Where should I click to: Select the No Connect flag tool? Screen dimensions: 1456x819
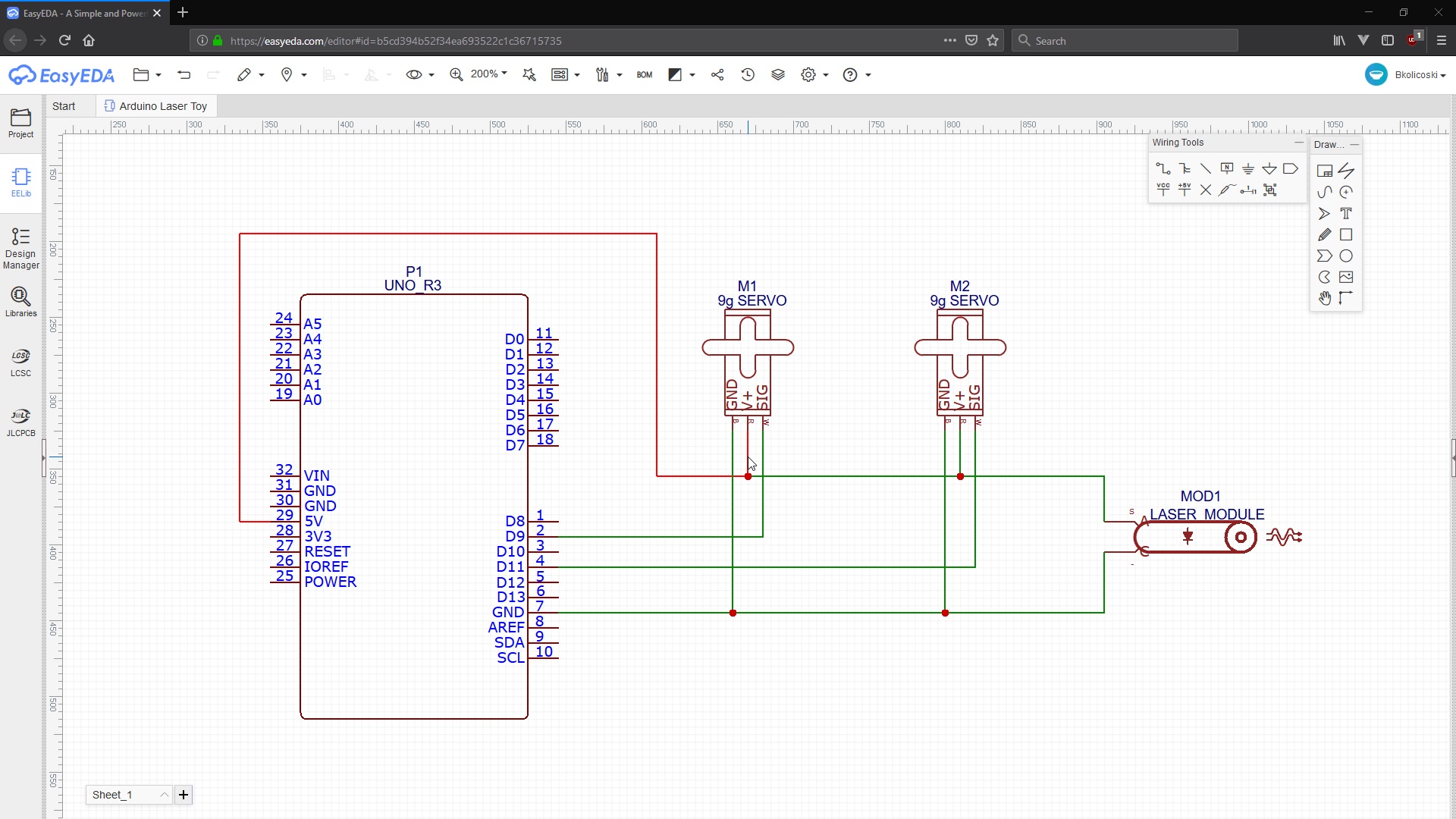[1206, 190]
